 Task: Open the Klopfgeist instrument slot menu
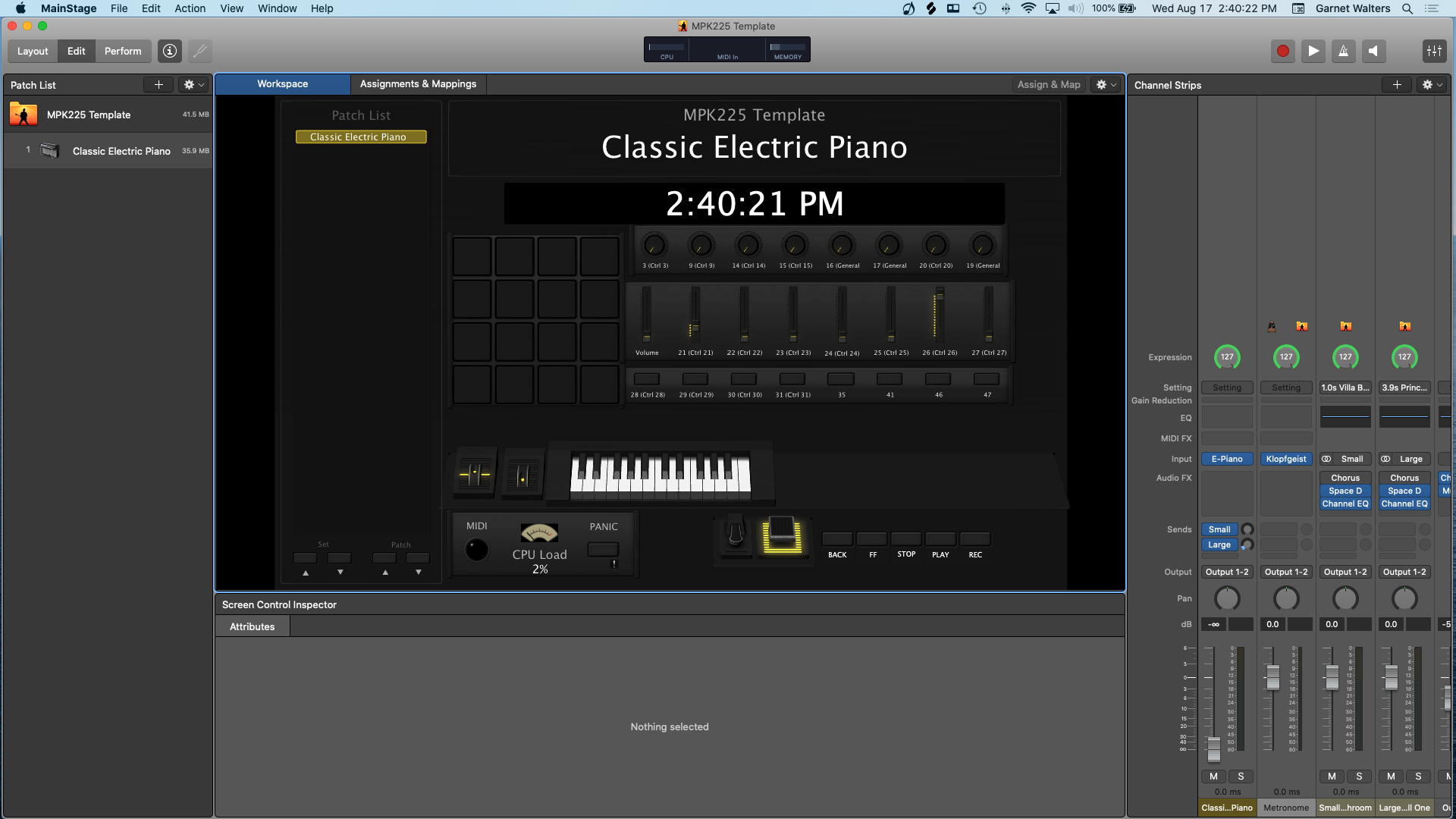[1286, 459]
